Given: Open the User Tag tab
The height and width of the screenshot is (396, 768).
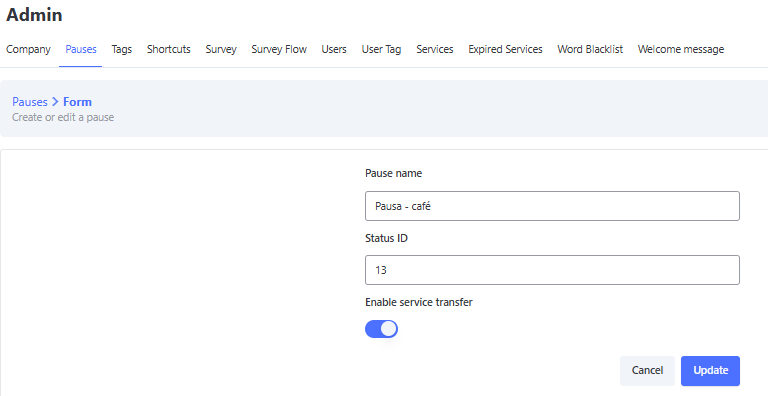Looking at the screenshot, I should [x=381, y=49].
